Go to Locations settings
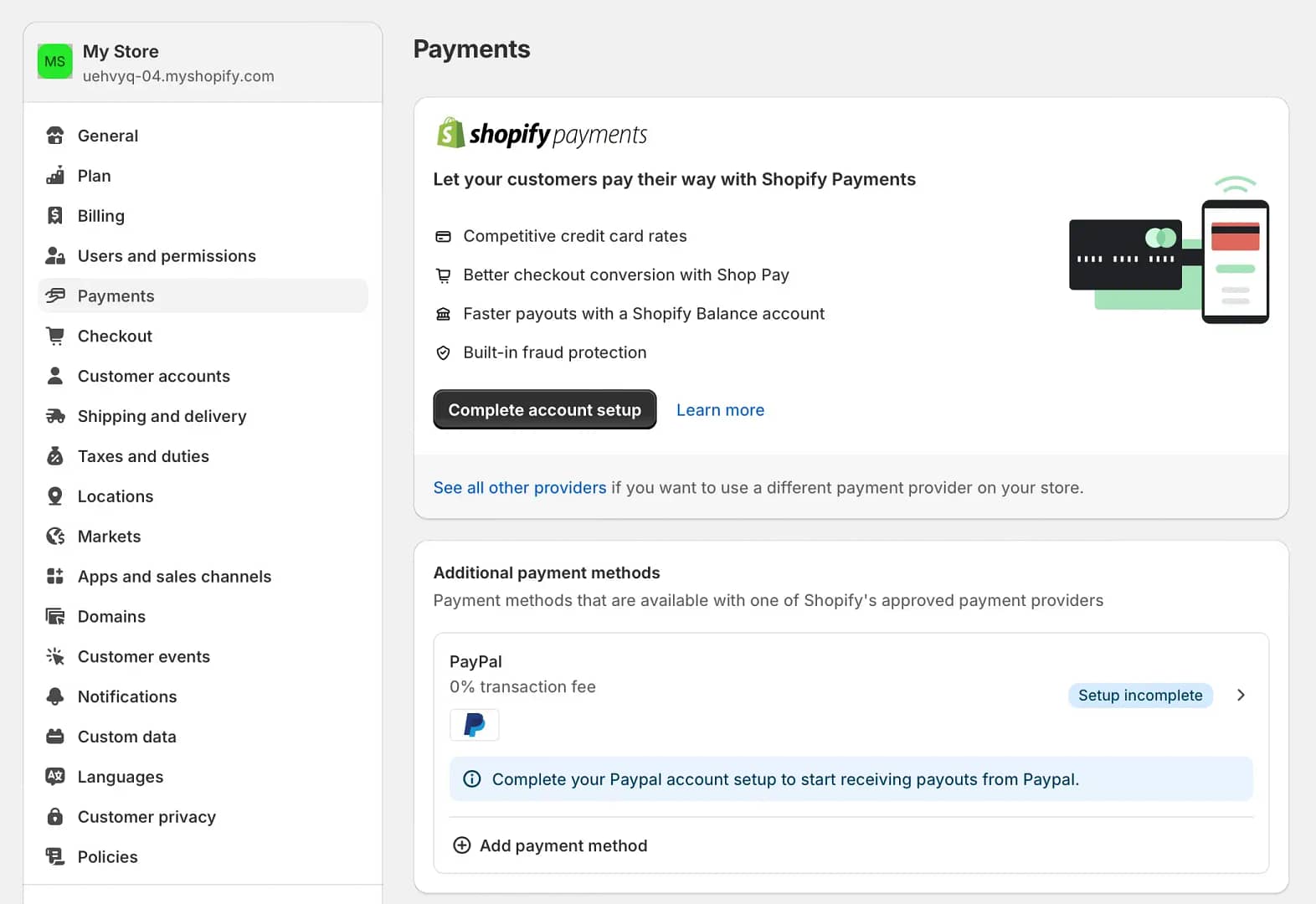1316x904 pixels. tap(203, 496)
